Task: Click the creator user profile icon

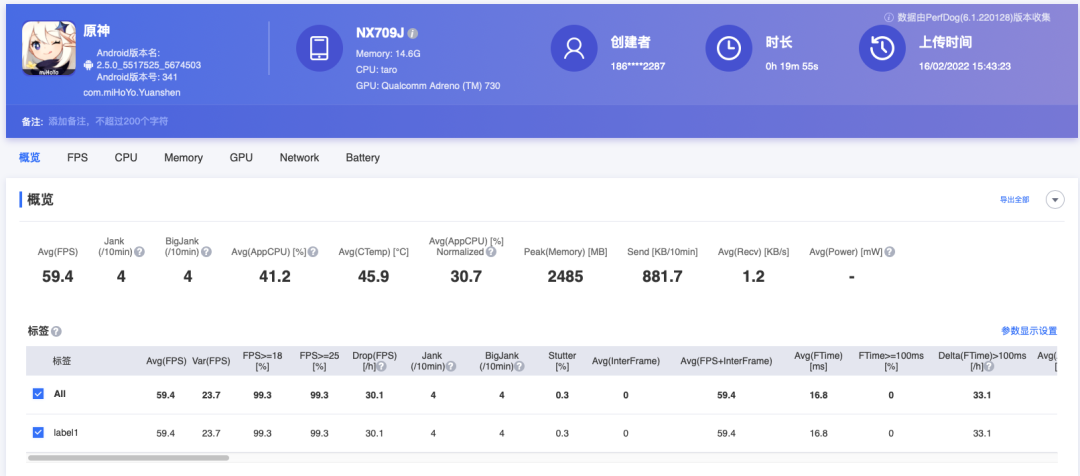Action: tap(574, 49)
